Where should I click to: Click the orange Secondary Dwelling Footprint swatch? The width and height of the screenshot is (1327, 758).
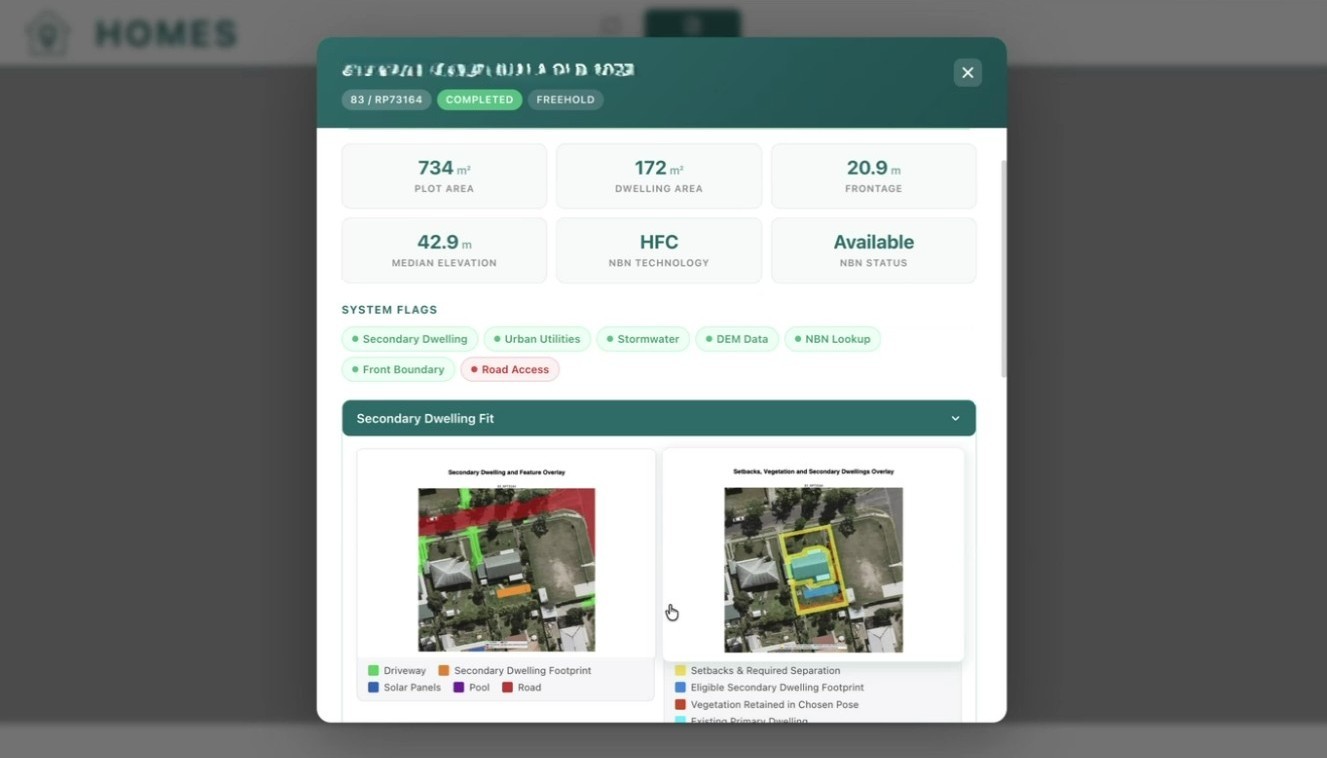pos(444,671)
